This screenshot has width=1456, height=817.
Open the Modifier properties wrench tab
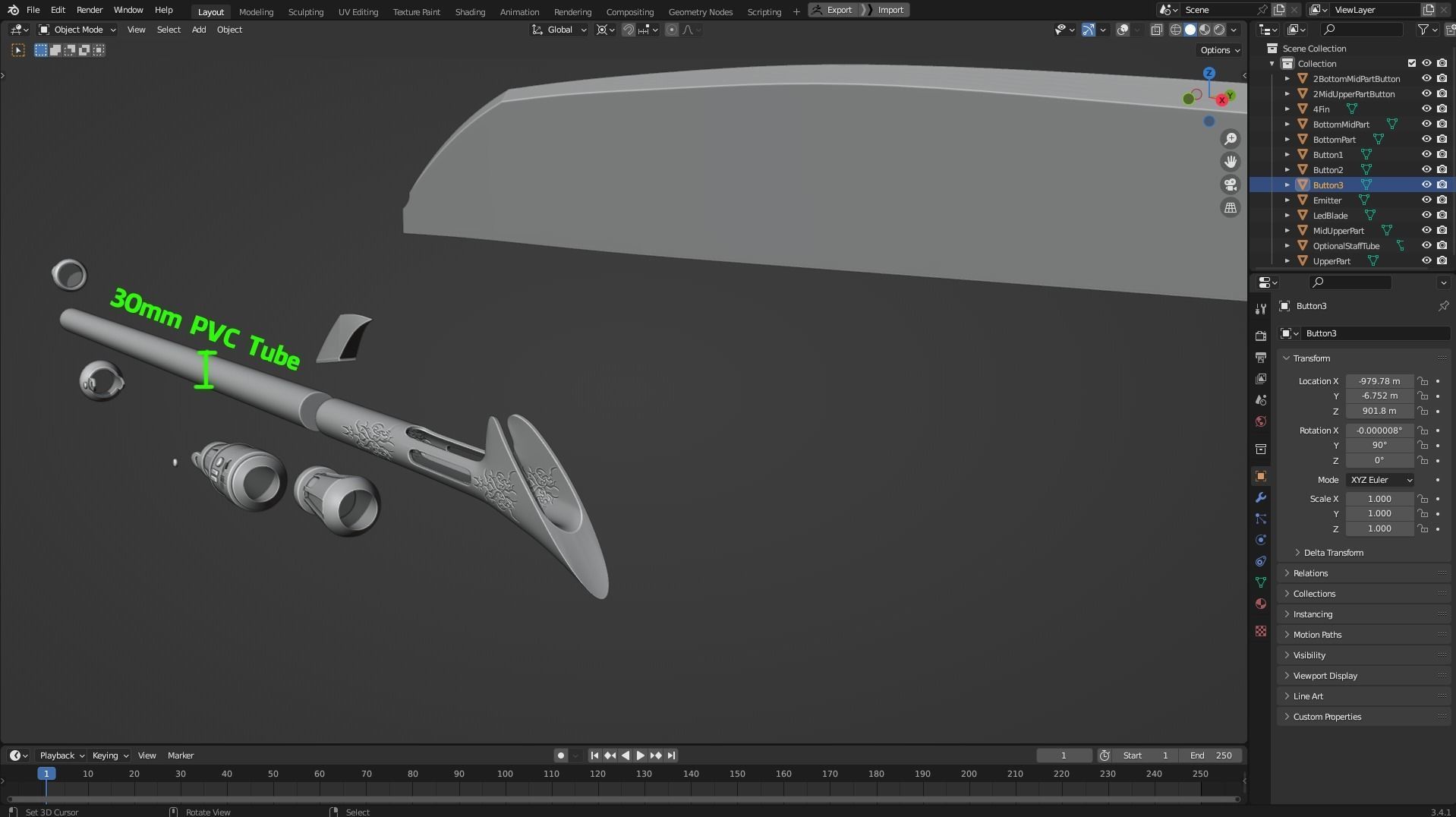pos(1261,497)
